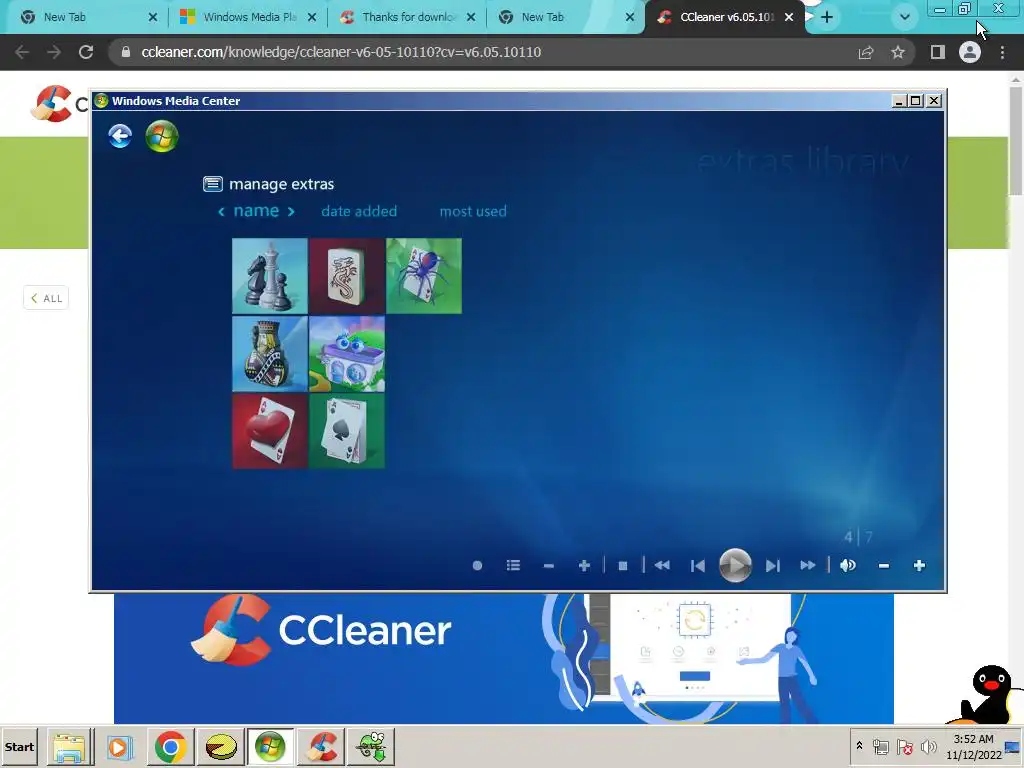Launch the Mahjong Titans tile
Viewport: 1024px width, 768px height.
pyautogui.click(x=347, y=276)
